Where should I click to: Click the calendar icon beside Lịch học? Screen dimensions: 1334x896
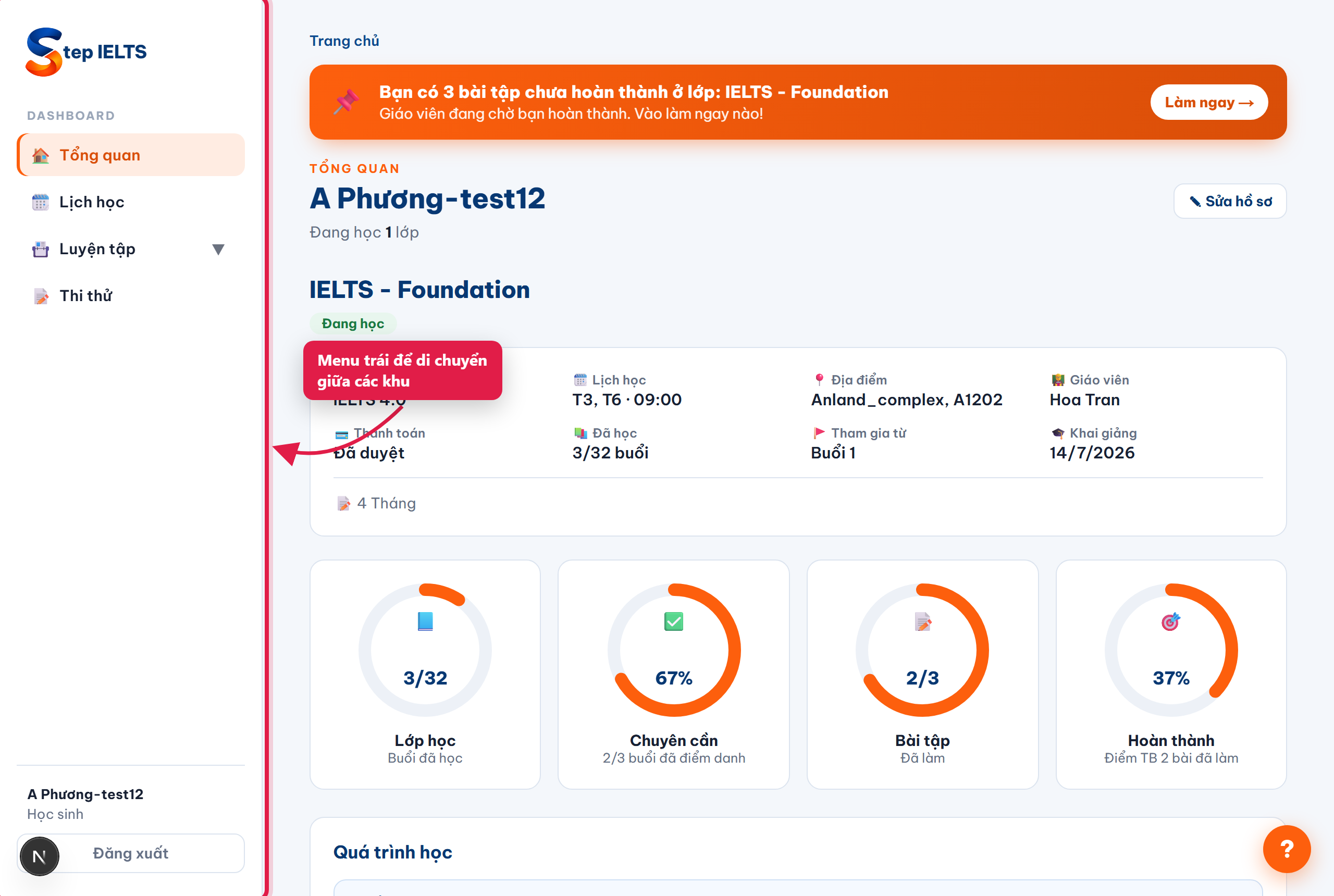coord(41,202)
